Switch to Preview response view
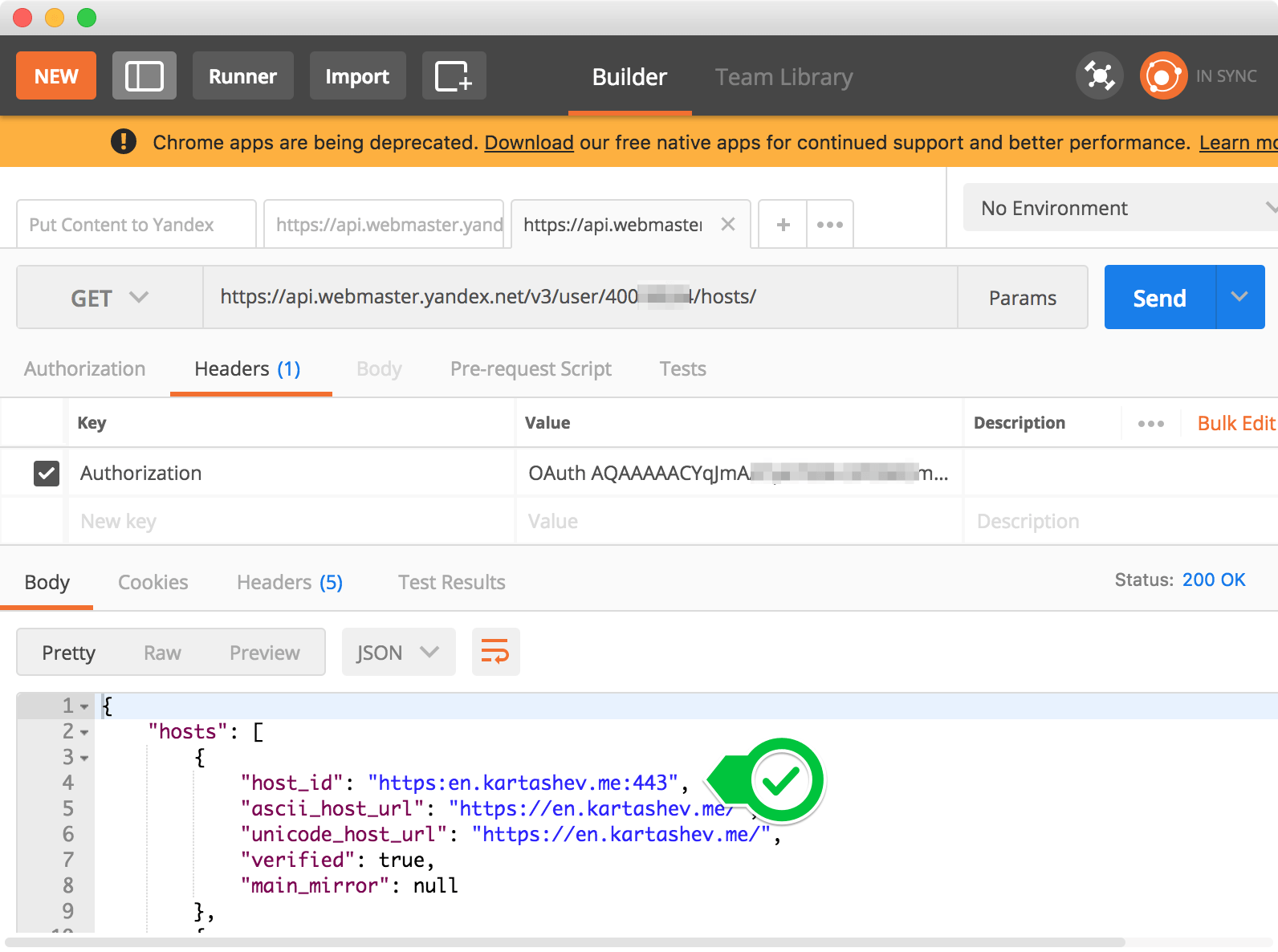Viewport: 1278px width, 952px height. point(265,653)
